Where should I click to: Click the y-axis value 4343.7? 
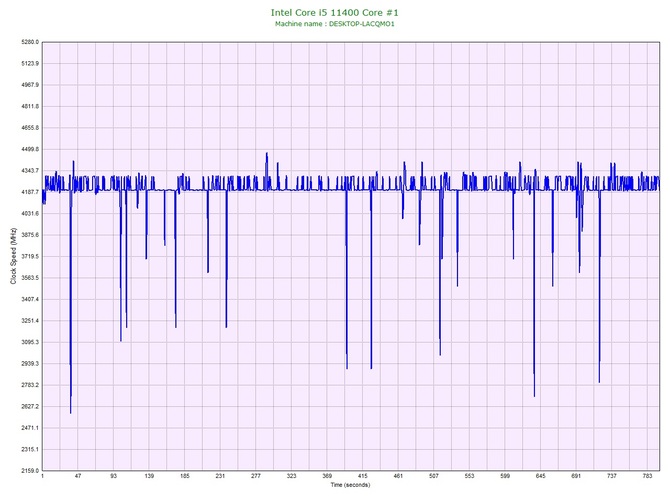coord(30,171)
